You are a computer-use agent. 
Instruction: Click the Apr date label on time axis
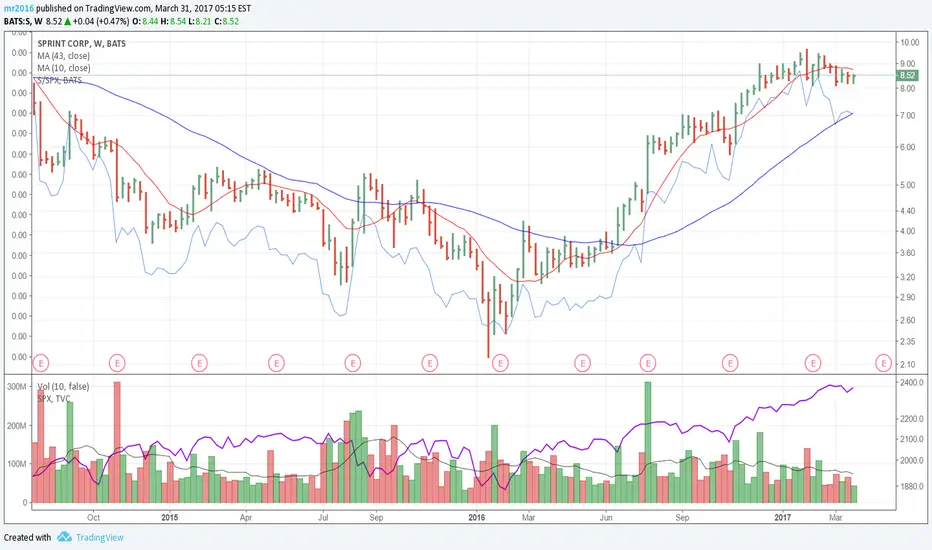[246, 517]
